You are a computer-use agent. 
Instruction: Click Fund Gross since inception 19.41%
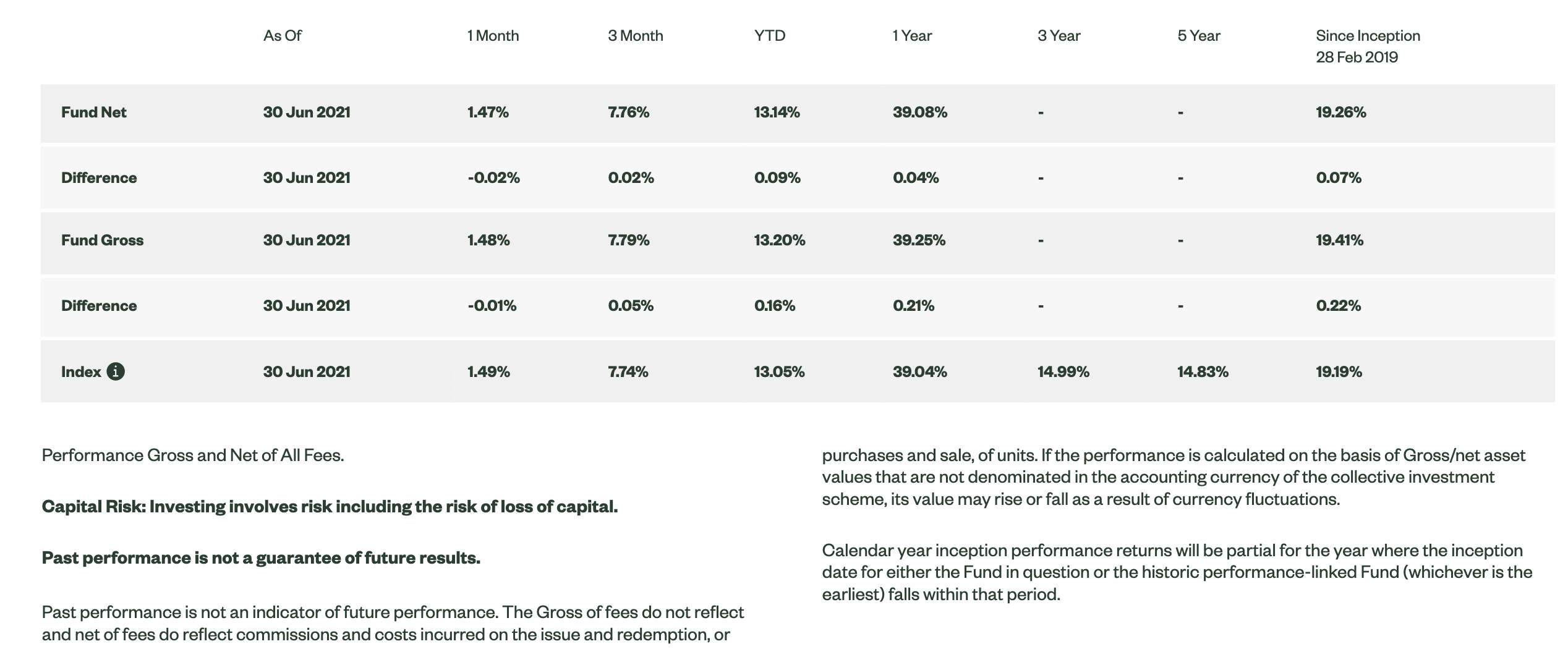1339,240
